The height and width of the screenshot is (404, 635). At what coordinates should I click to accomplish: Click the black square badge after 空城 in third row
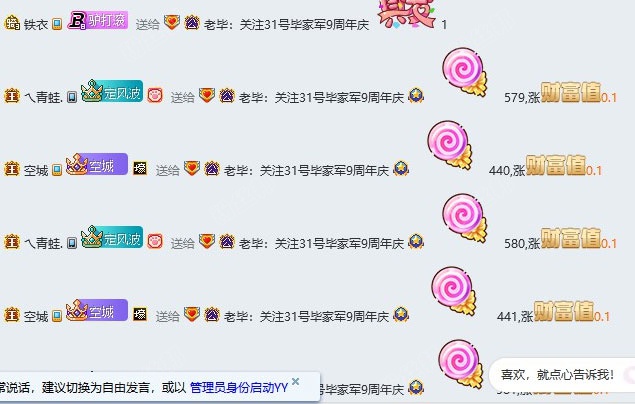click(140, 168)
